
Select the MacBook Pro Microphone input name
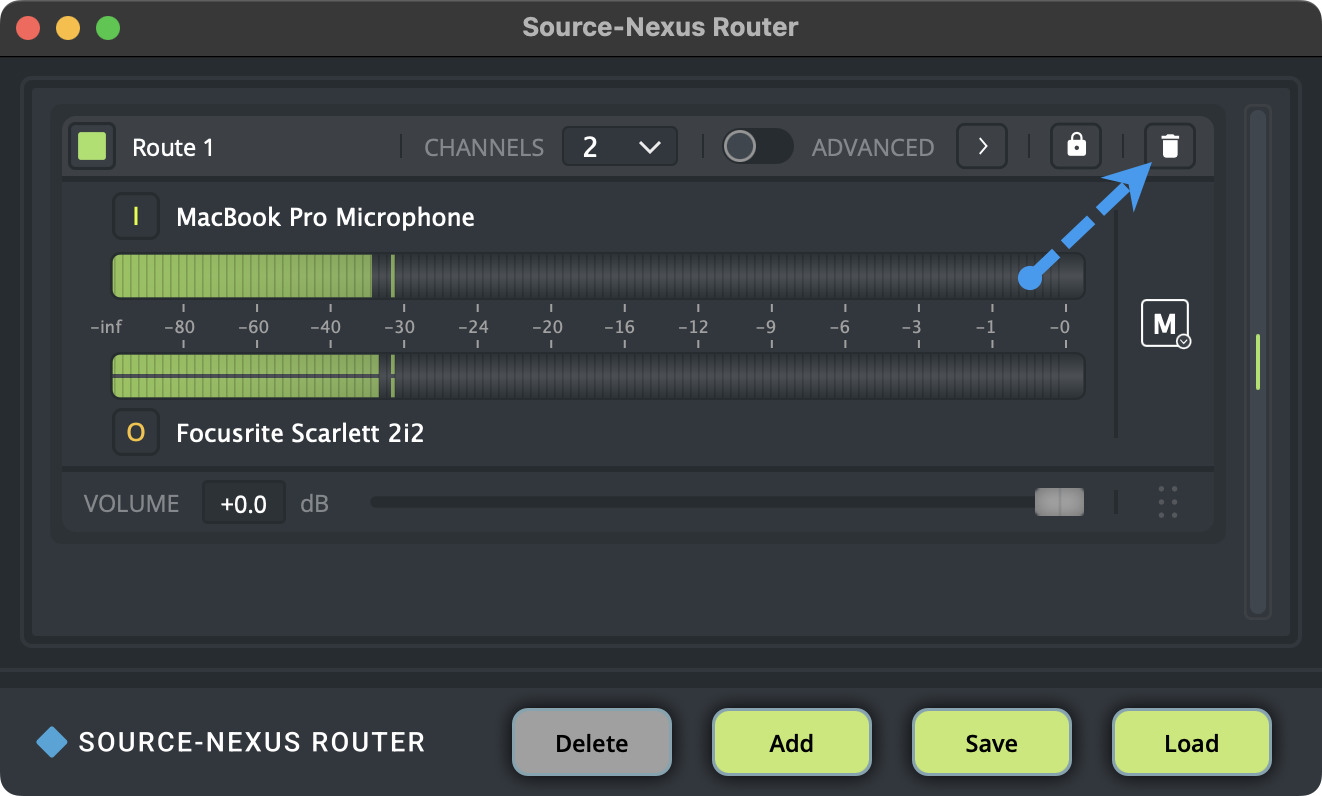325,217
